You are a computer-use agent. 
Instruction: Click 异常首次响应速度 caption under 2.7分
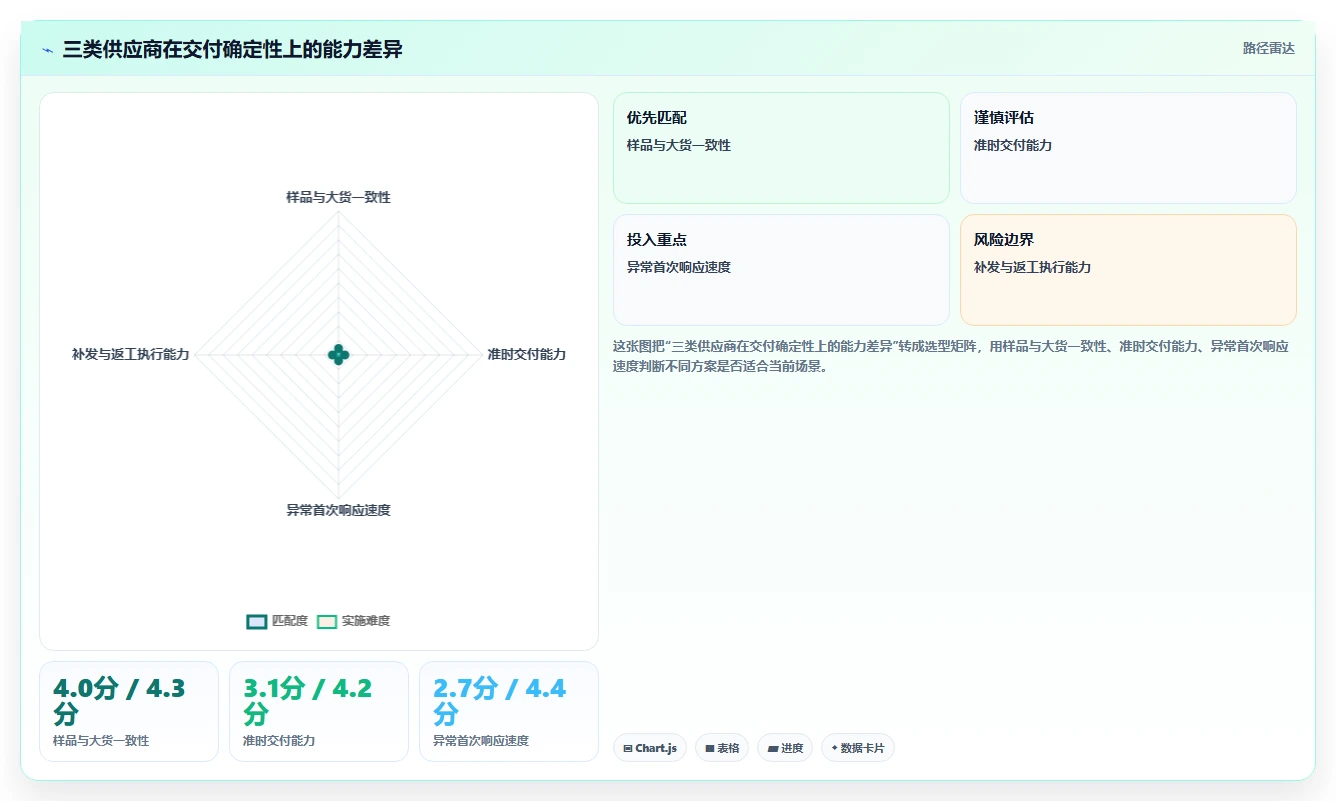481,741
